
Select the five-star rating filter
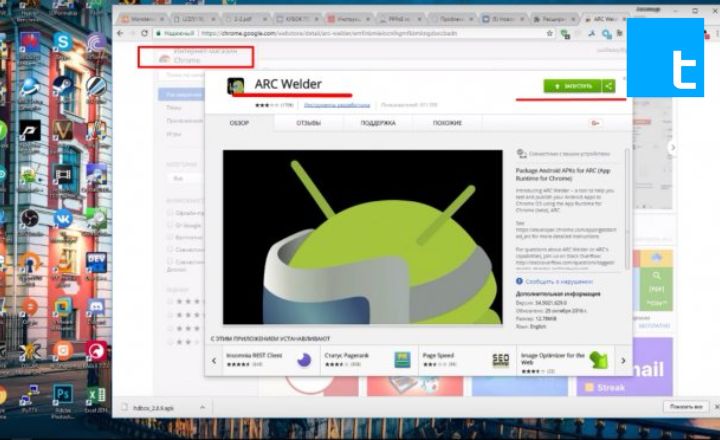tap(186, 301)
